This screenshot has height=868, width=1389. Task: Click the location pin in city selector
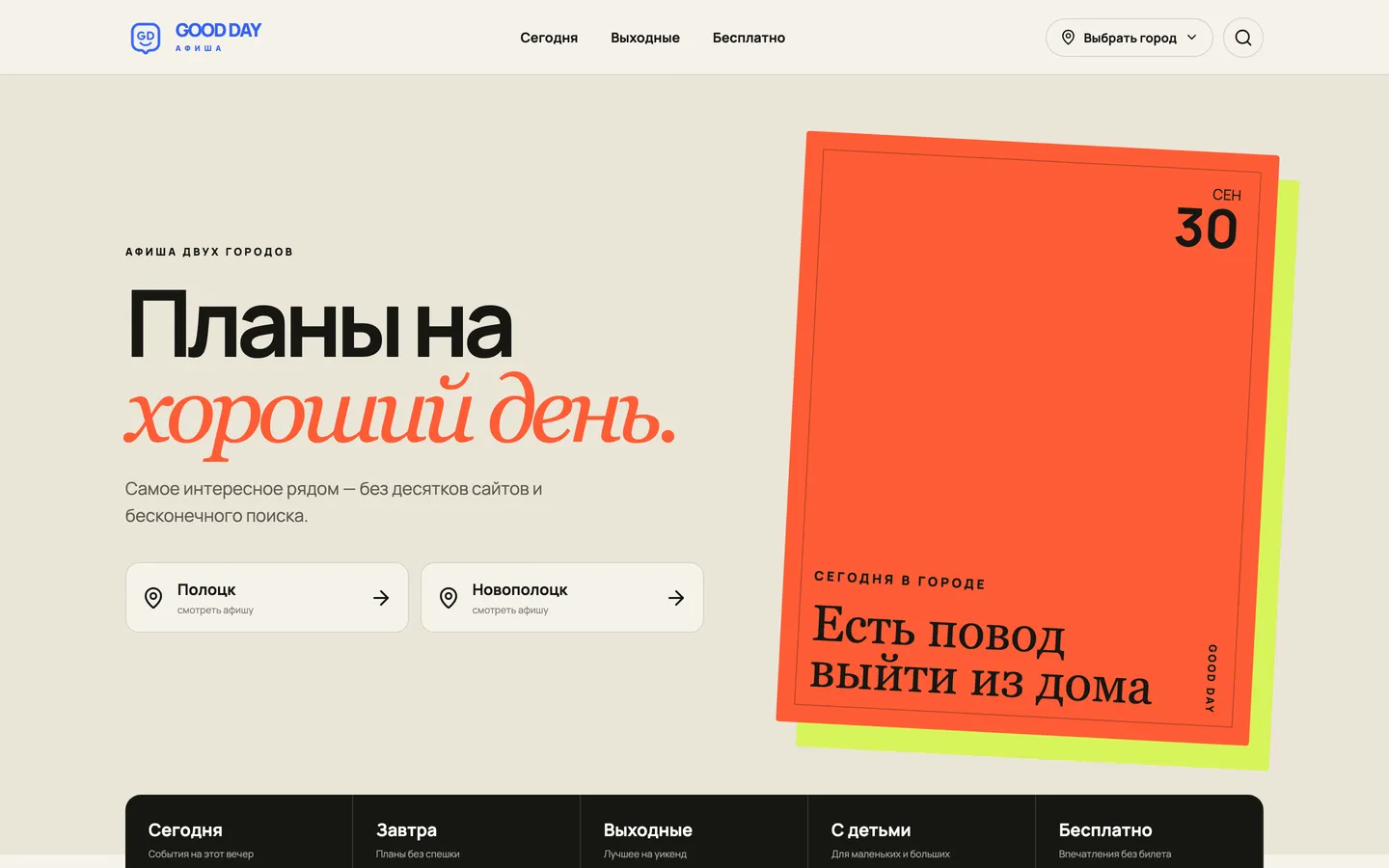point(1068,38)
